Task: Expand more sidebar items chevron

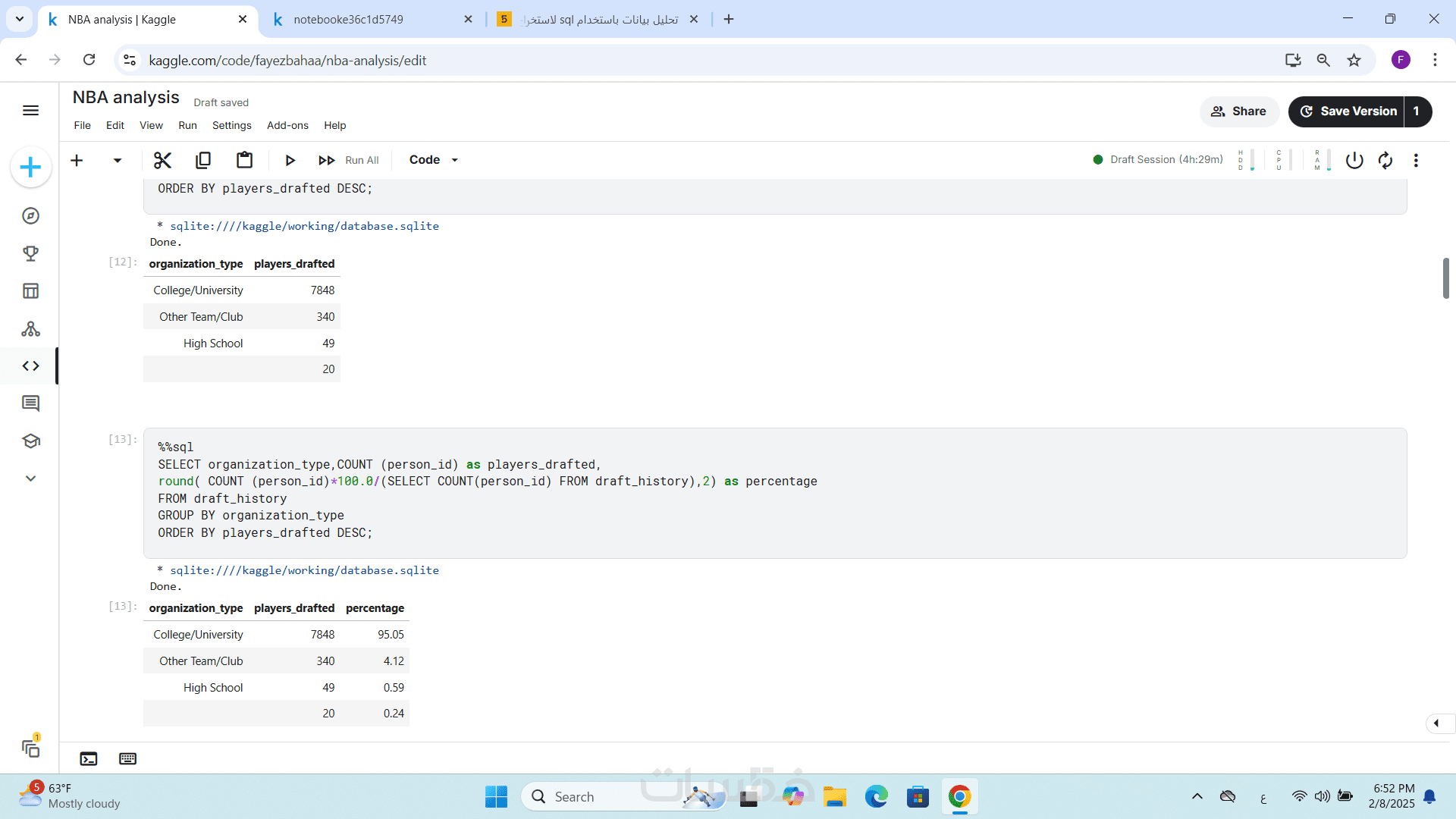Action: 30,479
